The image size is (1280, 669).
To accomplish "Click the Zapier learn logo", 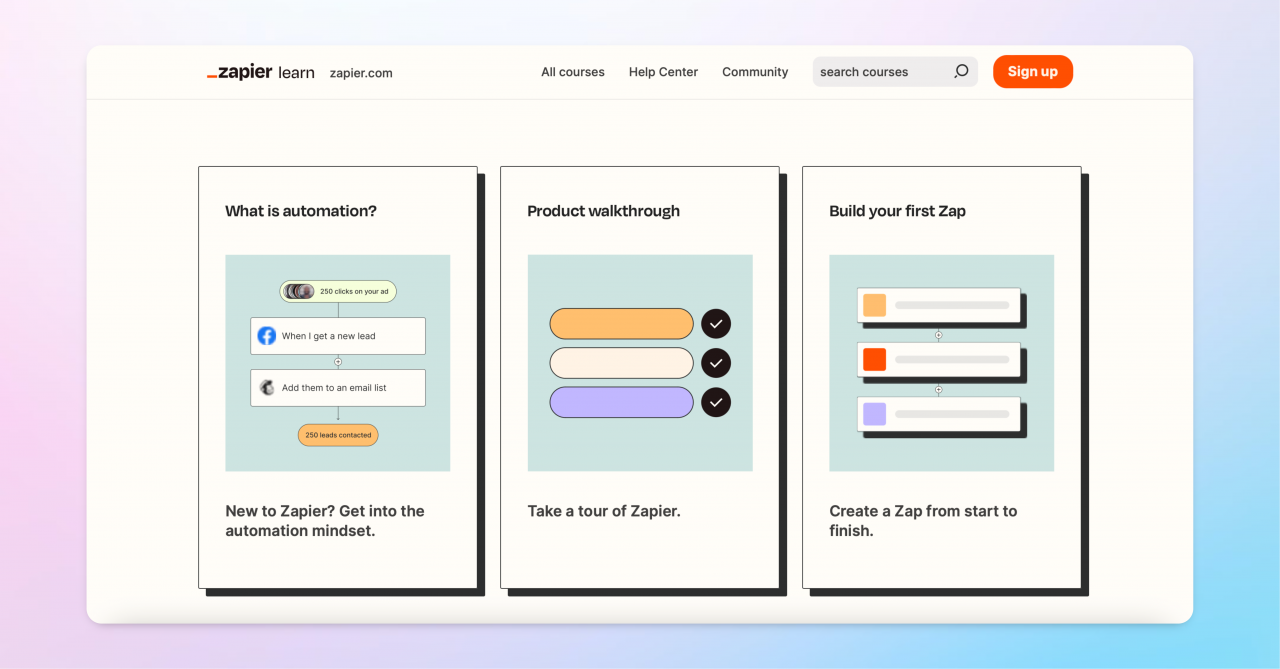I will point(260,72).
